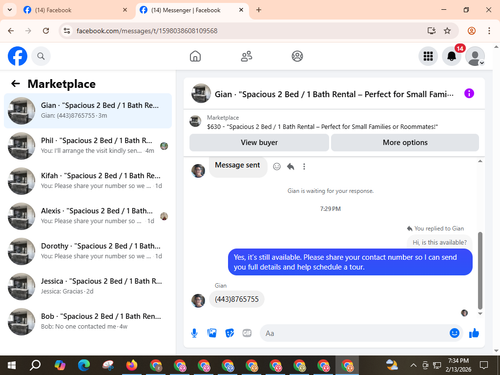This screenshot has height=375, width=500.
Task: Show hidden system tray icons
Action: click(x=413, y=366)
